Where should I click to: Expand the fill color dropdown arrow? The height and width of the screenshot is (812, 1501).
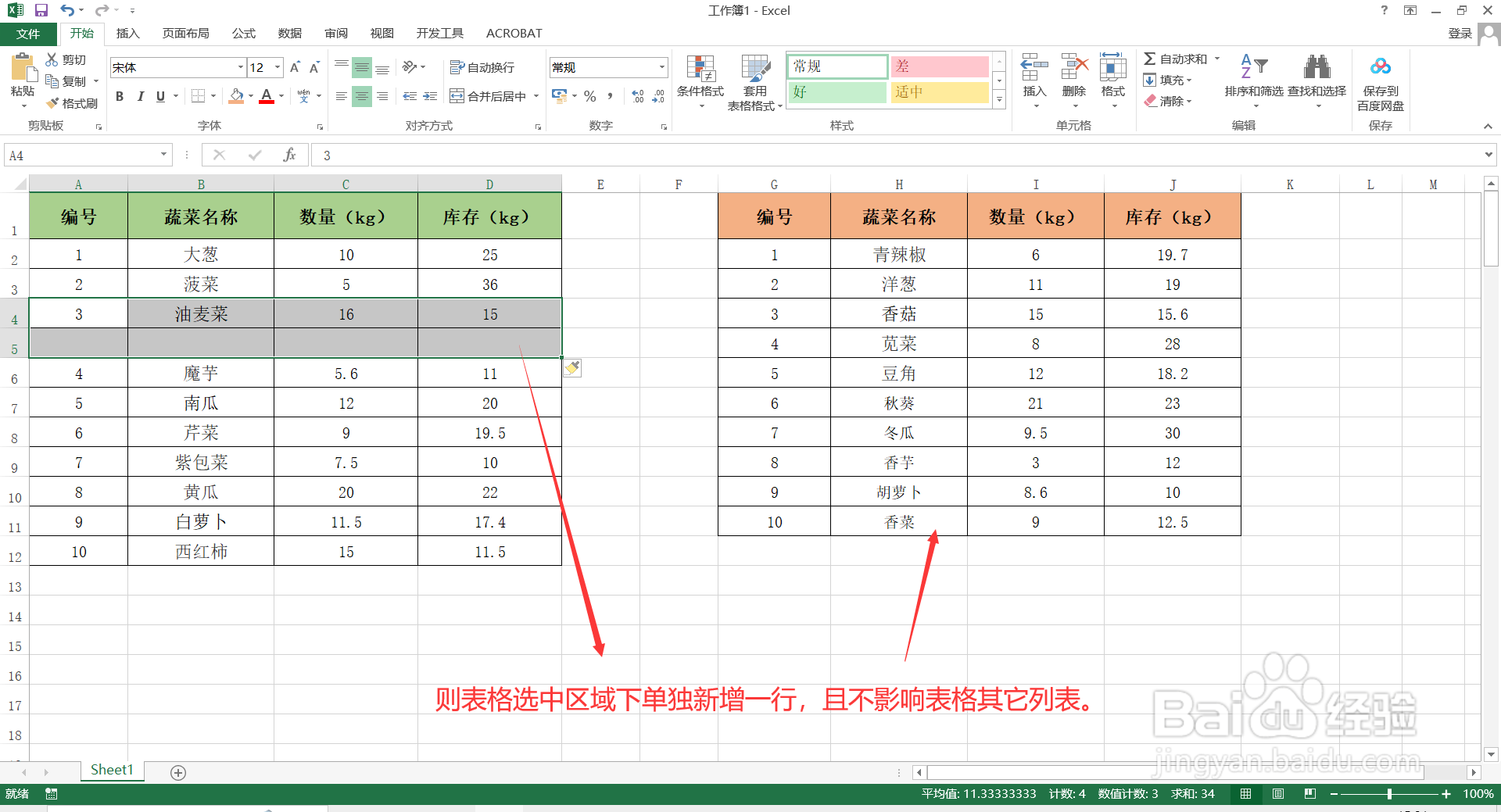(x=250, y=96)
